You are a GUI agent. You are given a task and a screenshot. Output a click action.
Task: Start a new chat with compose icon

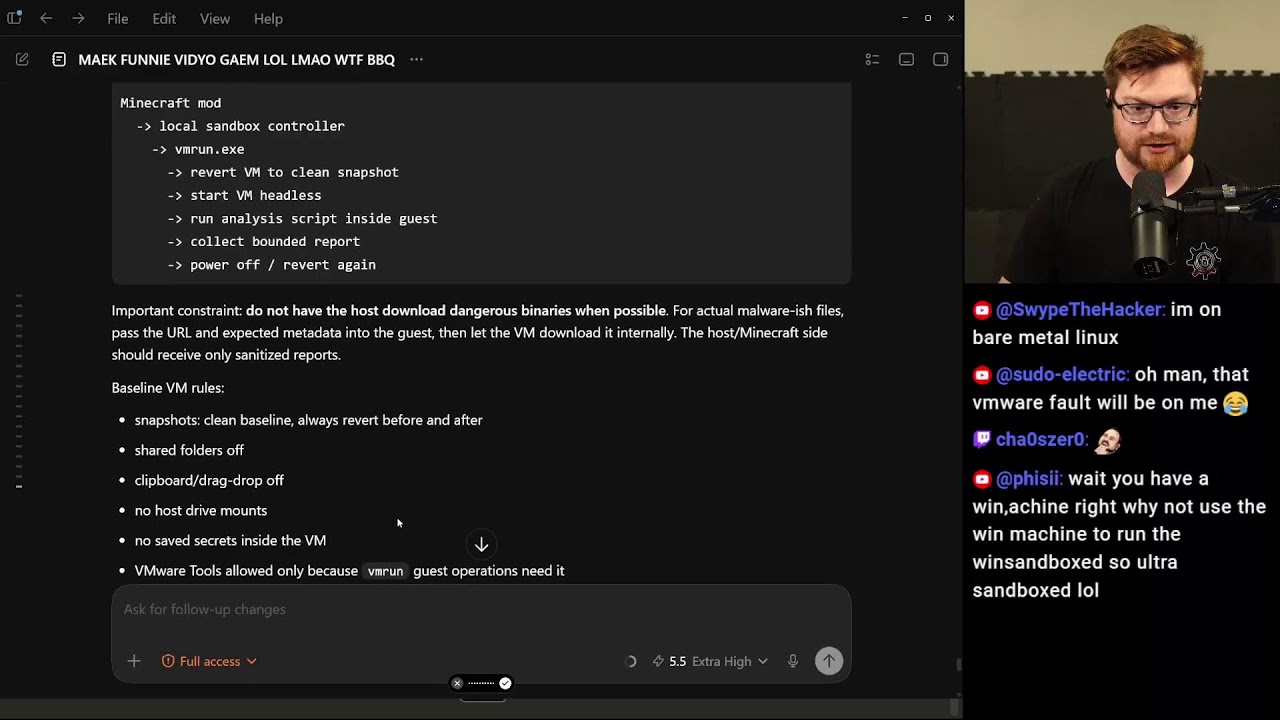pyautogui.click(x=22, y=60)
